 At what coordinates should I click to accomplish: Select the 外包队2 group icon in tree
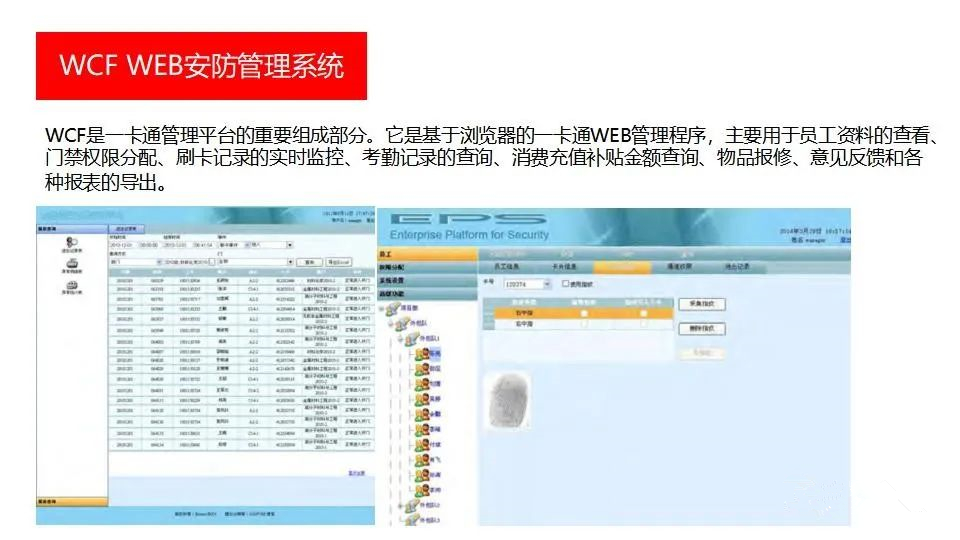click(x=412, y=506)
